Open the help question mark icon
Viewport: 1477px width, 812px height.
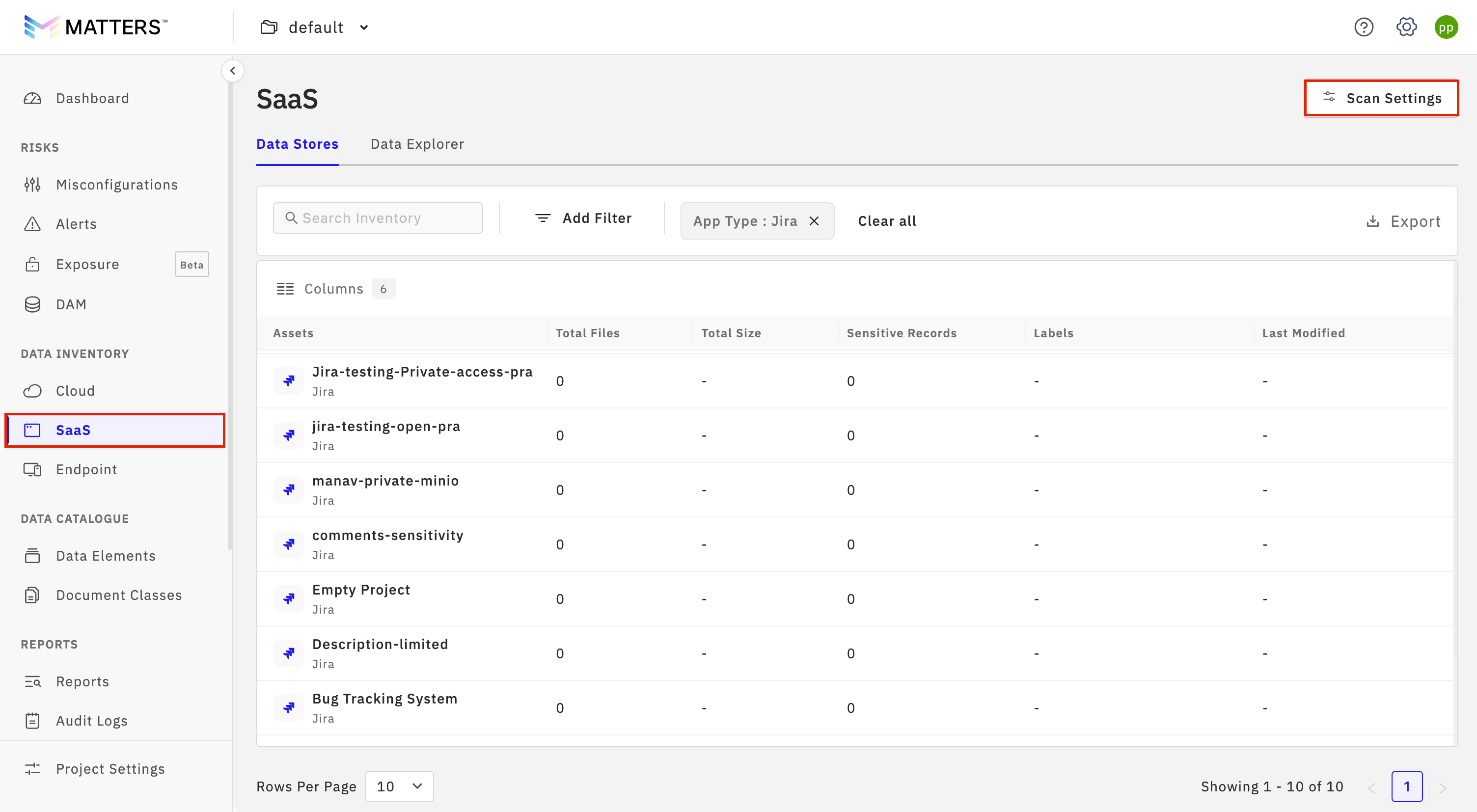coord(1364,27)
